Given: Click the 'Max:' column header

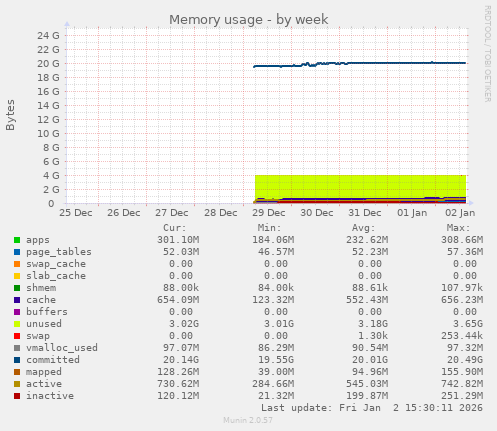Looking at the screenshot, I should click(x=458, y=228).
